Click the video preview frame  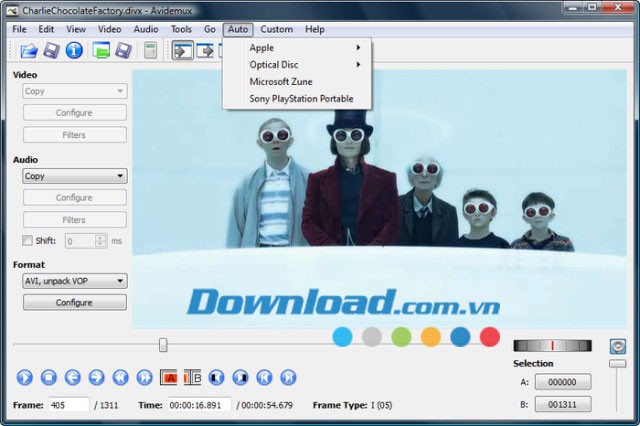379,199
